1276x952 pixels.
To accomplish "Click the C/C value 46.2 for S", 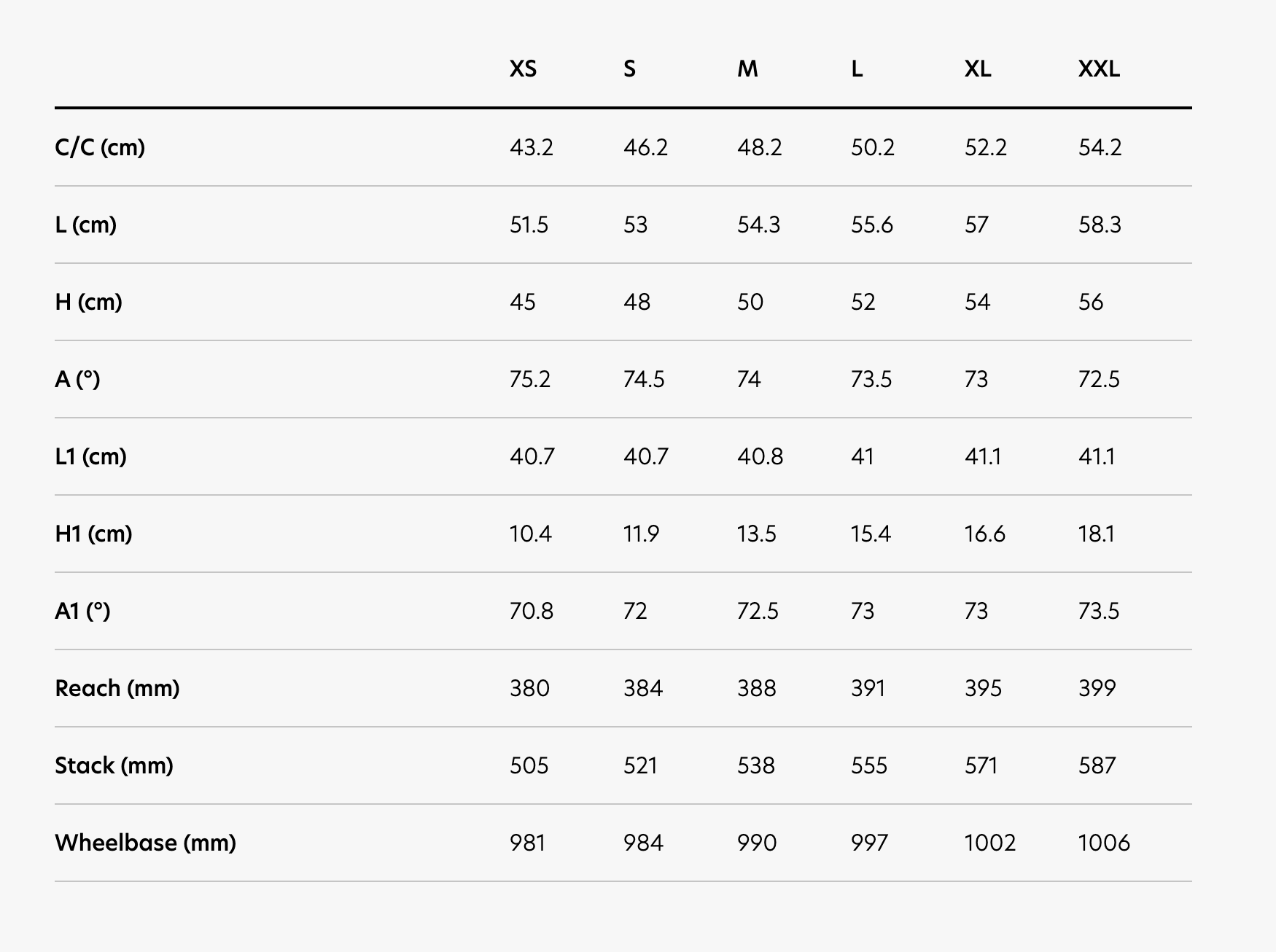I will pos(645,147).
